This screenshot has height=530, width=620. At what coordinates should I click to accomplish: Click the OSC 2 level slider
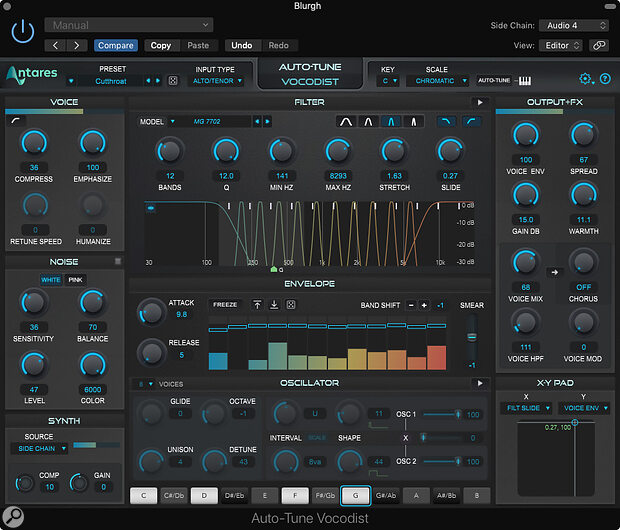click(441, 461)
